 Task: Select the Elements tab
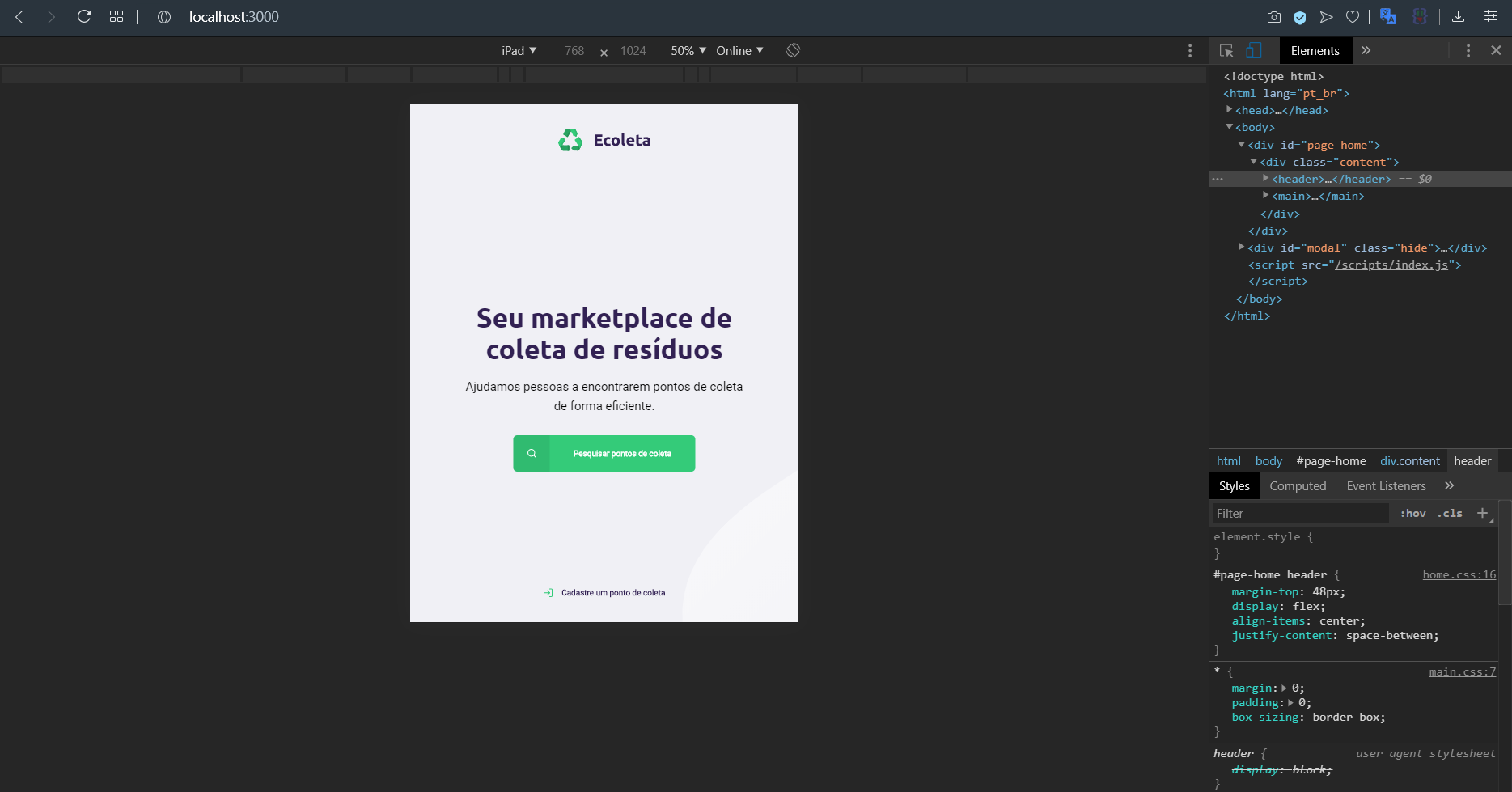pos(1315,51)
